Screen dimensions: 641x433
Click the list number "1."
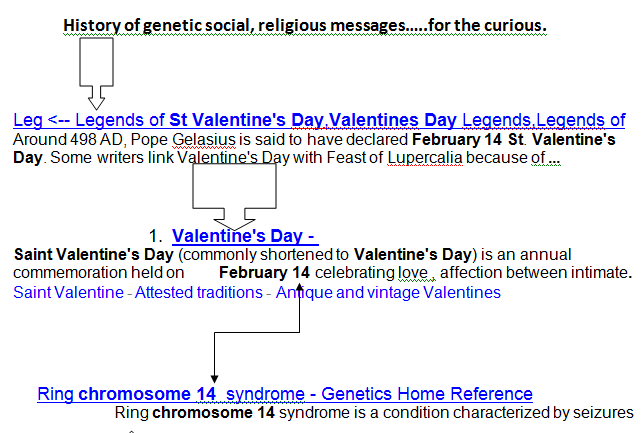pyautogui.click(x=155, y=237)
